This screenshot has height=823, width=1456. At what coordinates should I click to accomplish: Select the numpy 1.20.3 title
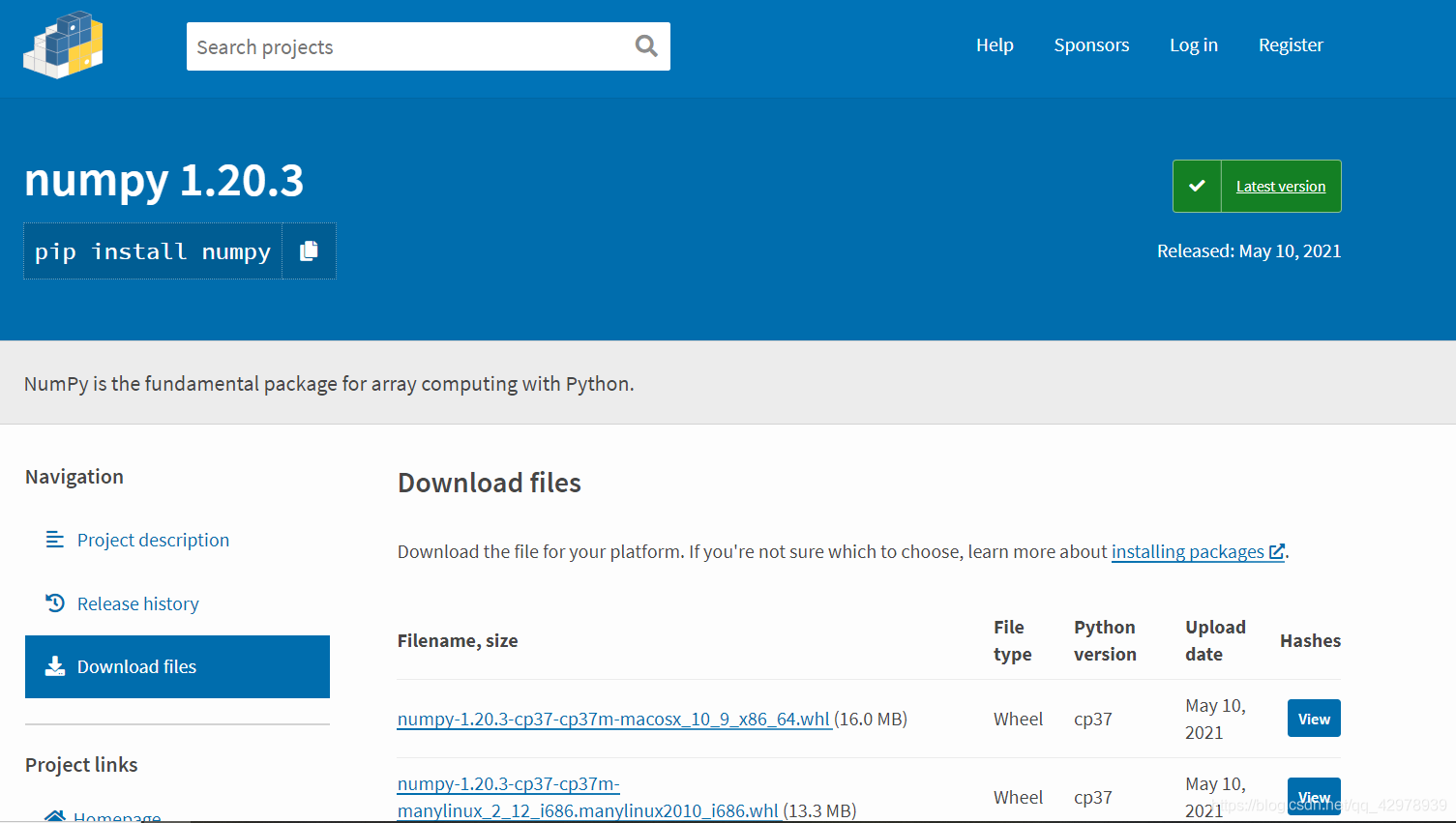point(164,180)
